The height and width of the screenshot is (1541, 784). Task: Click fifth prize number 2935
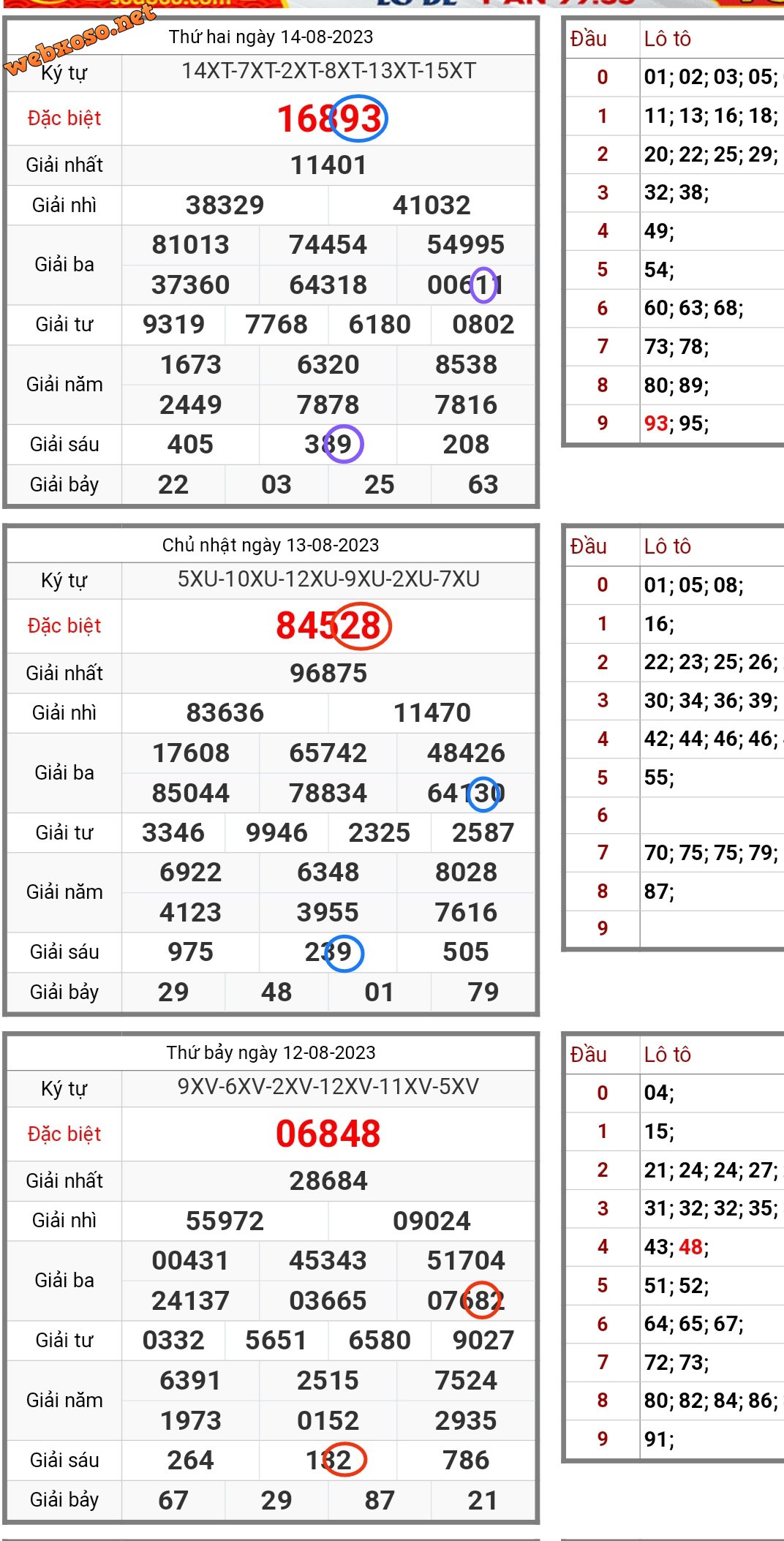click(x=466, y=1421)
